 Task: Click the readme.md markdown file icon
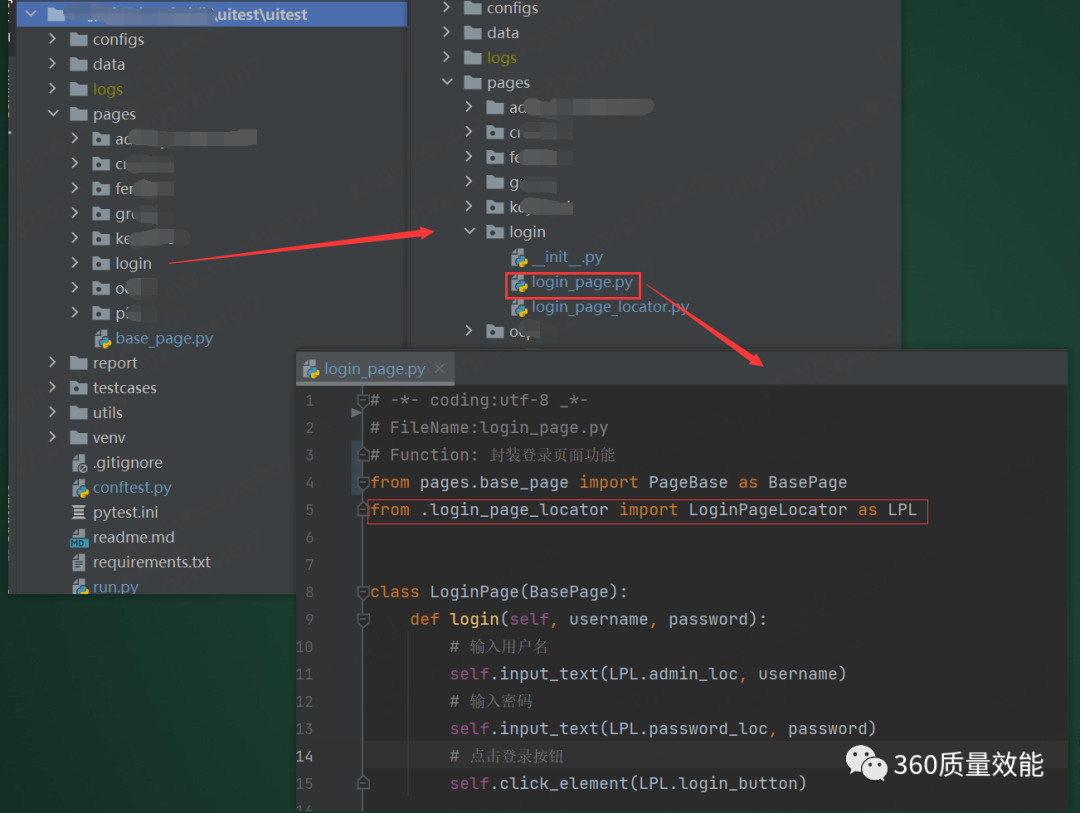coord(79,538)
